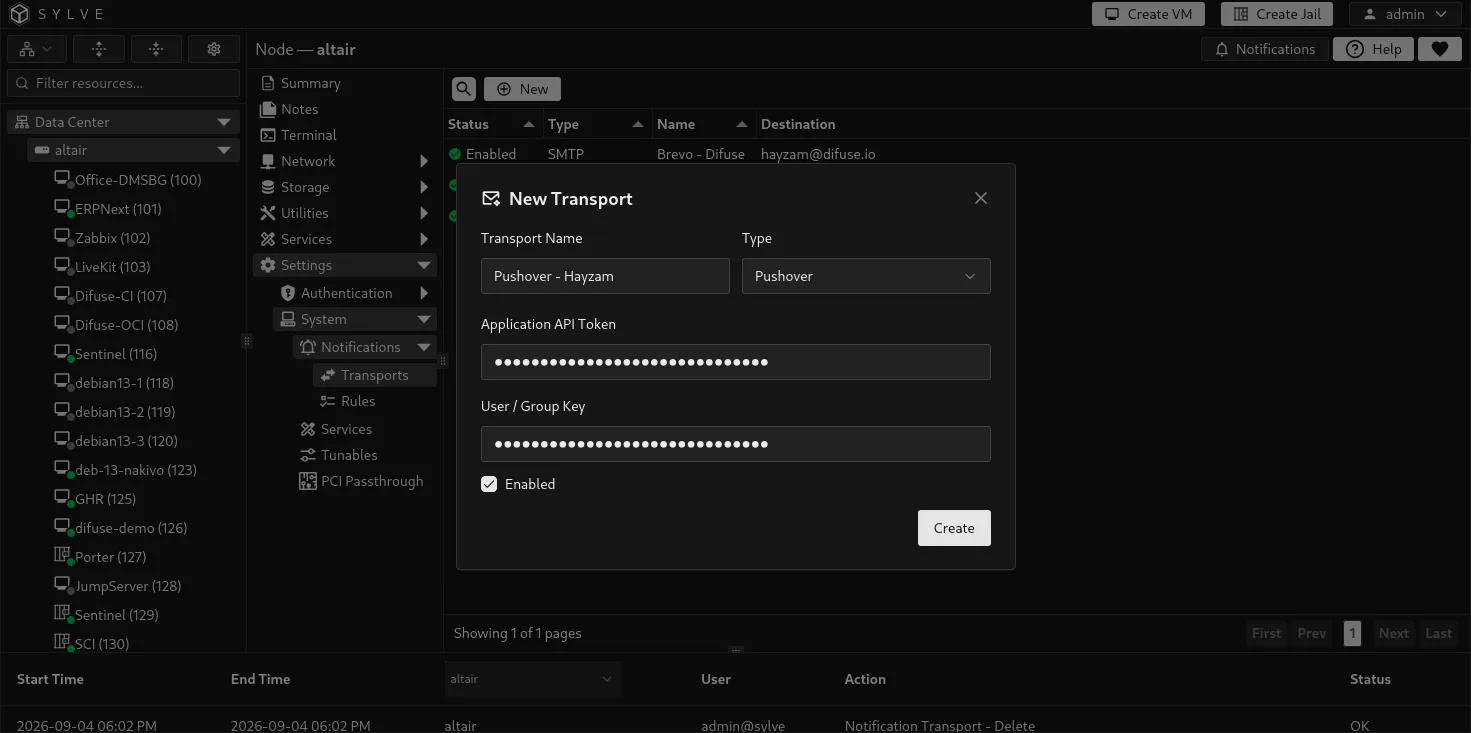Sort table by Type column
The width and height of the screenshot is (1471, 733).
coord(595,124)
